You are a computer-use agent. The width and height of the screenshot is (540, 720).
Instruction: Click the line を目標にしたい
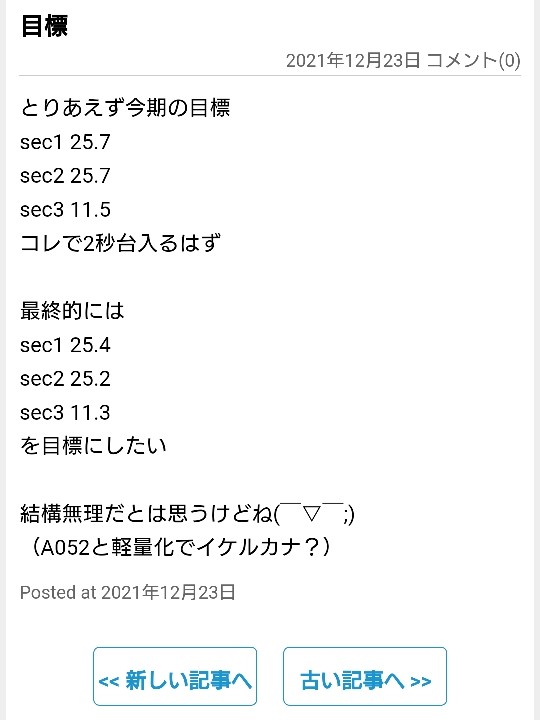[93, 446]
